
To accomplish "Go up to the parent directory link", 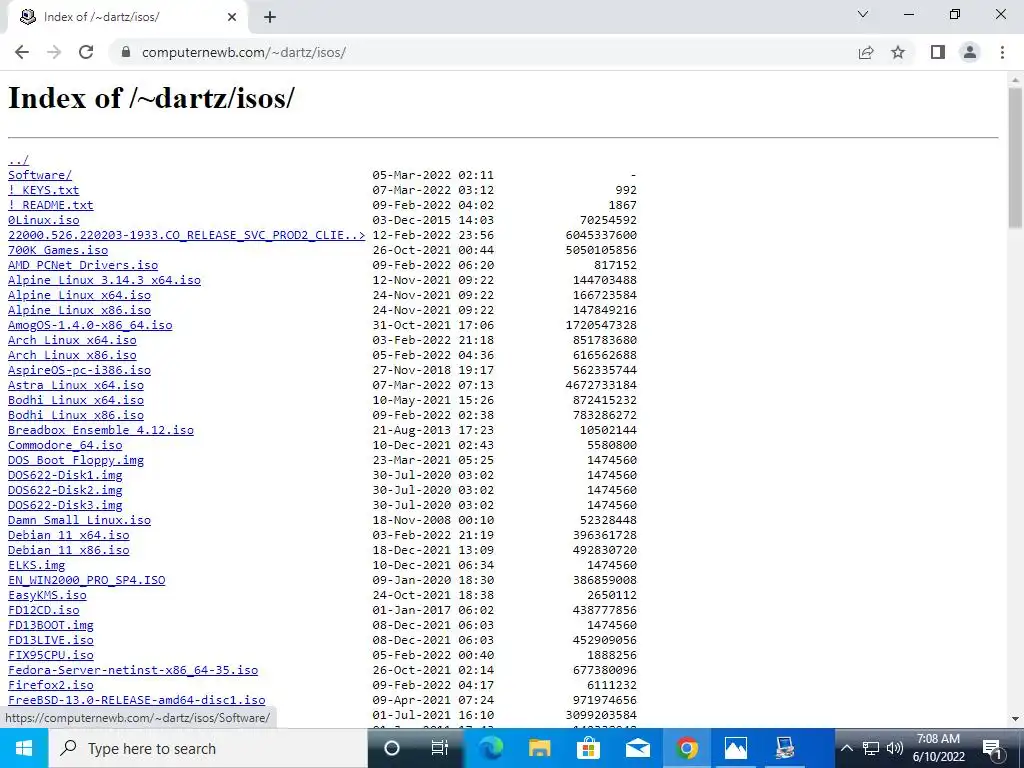I will (18, 160).
